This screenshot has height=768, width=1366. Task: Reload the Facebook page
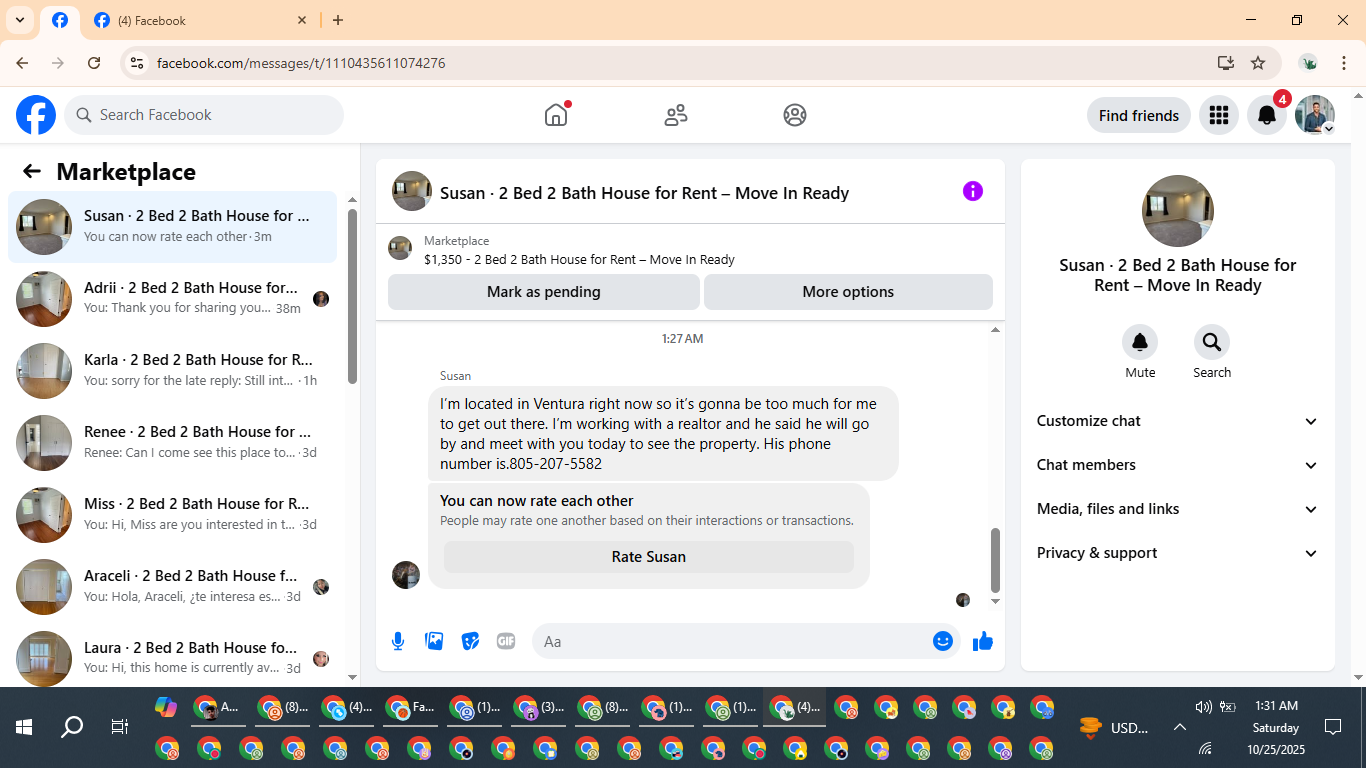click(x=94, y=63)
